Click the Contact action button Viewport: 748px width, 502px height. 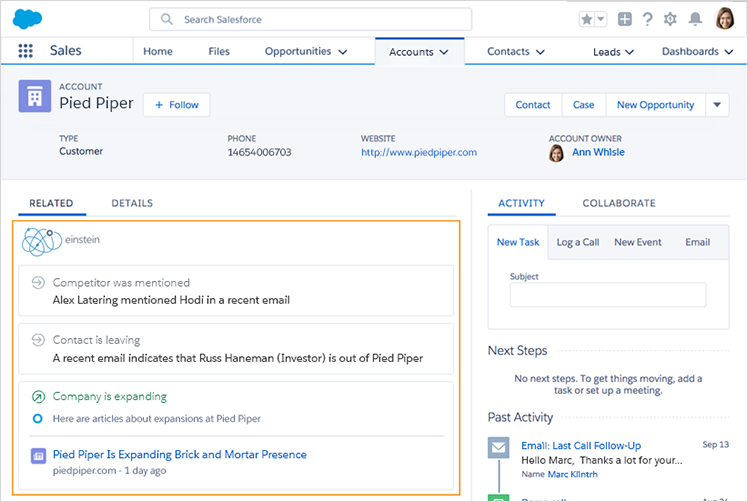pos(533,105)
